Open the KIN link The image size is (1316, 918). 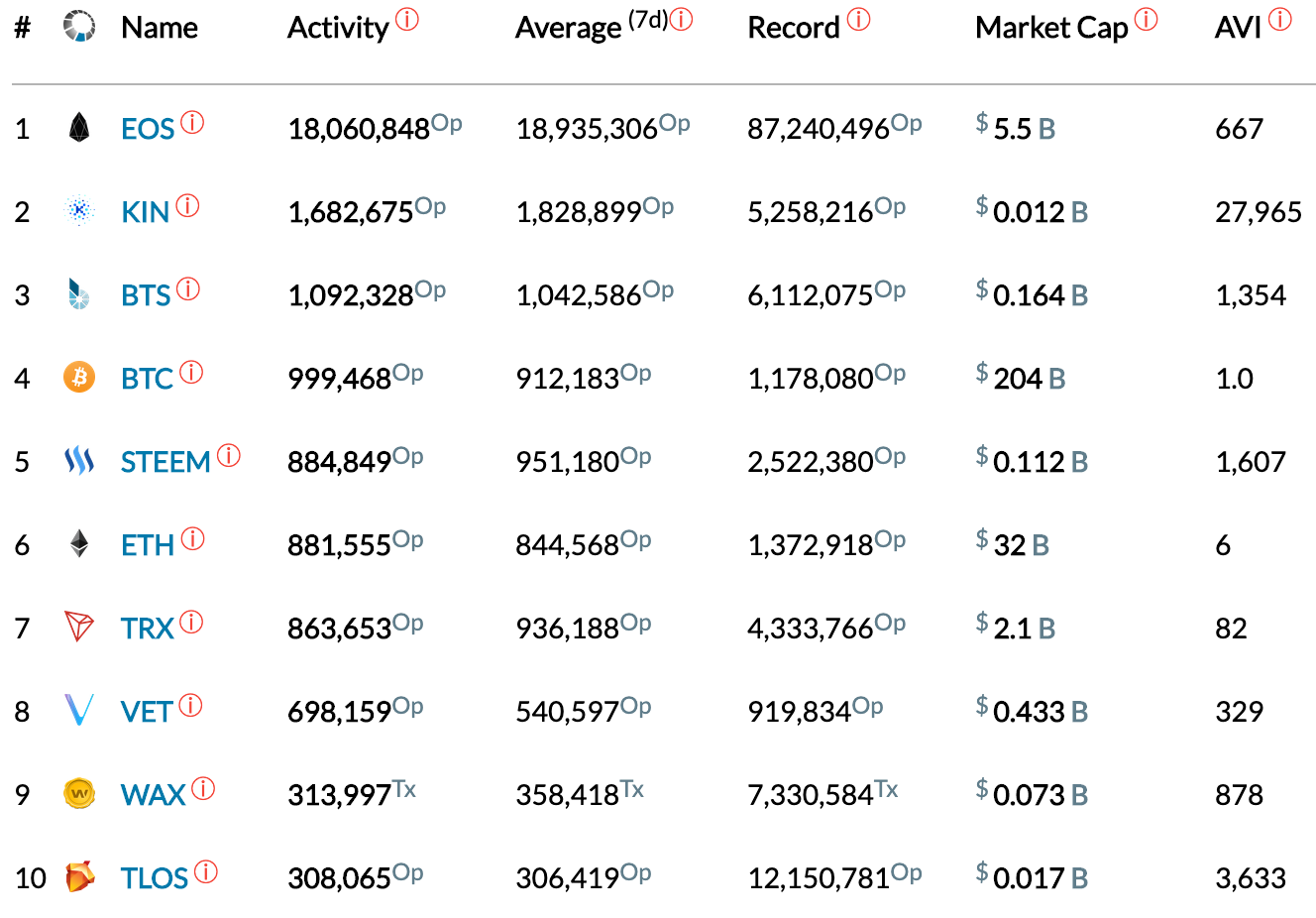(145, 212)
